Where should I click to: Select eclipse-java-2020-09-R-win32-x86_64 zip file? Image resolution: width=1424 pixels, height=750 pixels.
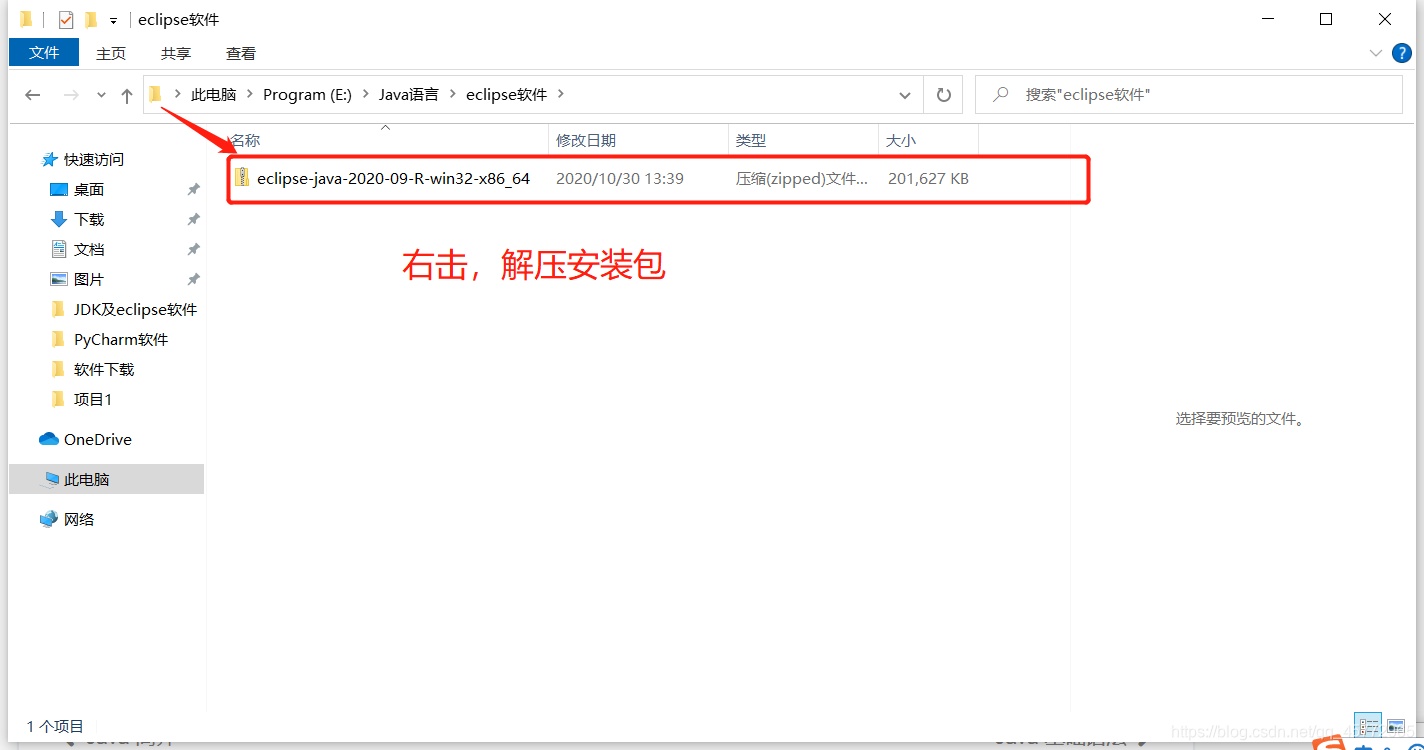point(393,179)
